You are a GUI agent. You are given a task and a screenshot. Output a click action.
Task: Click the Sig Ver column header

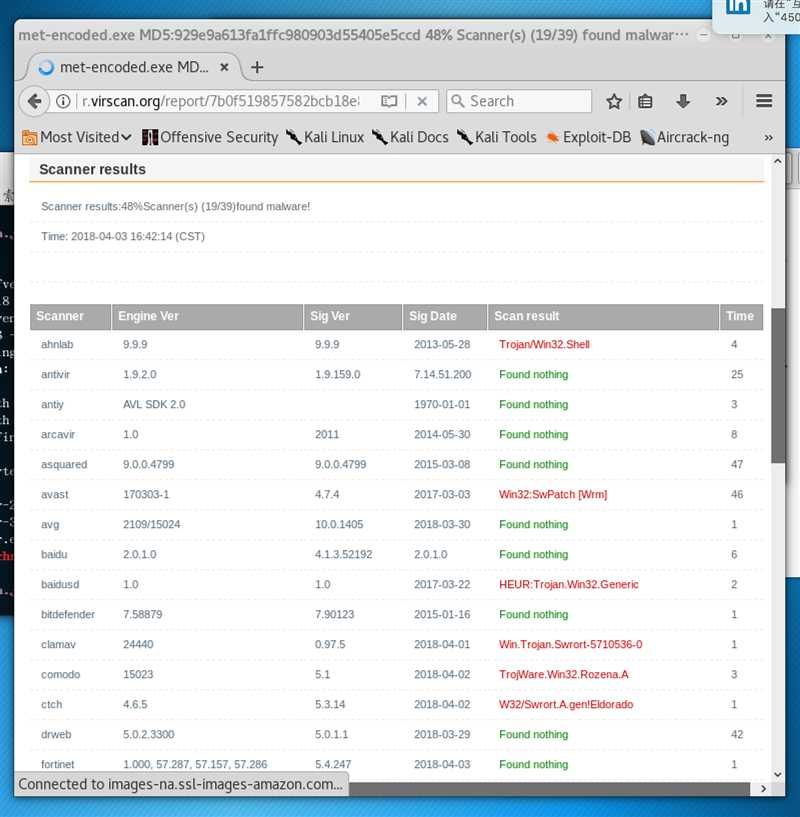(353, 316)
